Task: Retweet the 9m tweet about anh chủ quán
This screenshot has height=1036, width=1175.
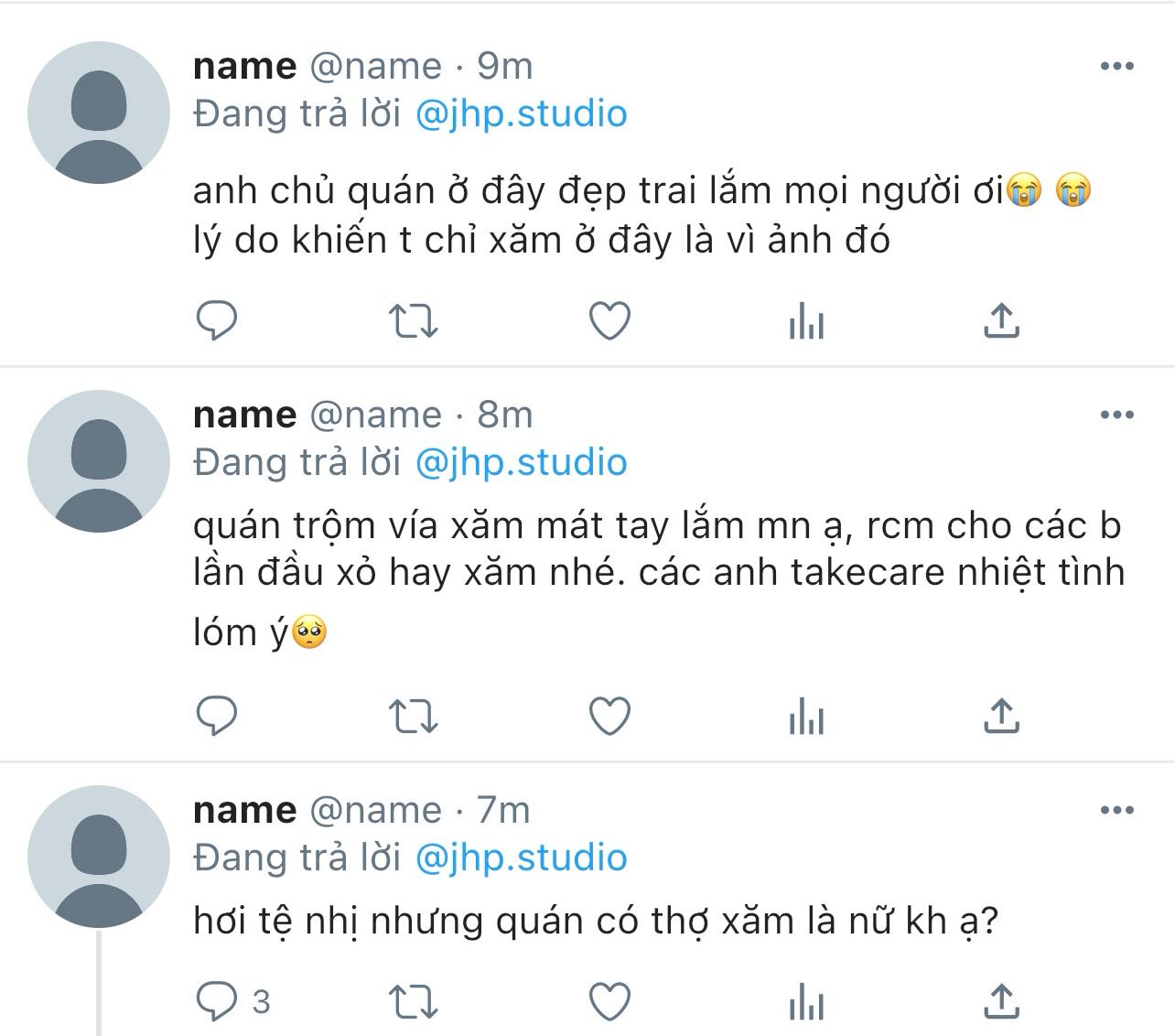Action: pos(414,322)
